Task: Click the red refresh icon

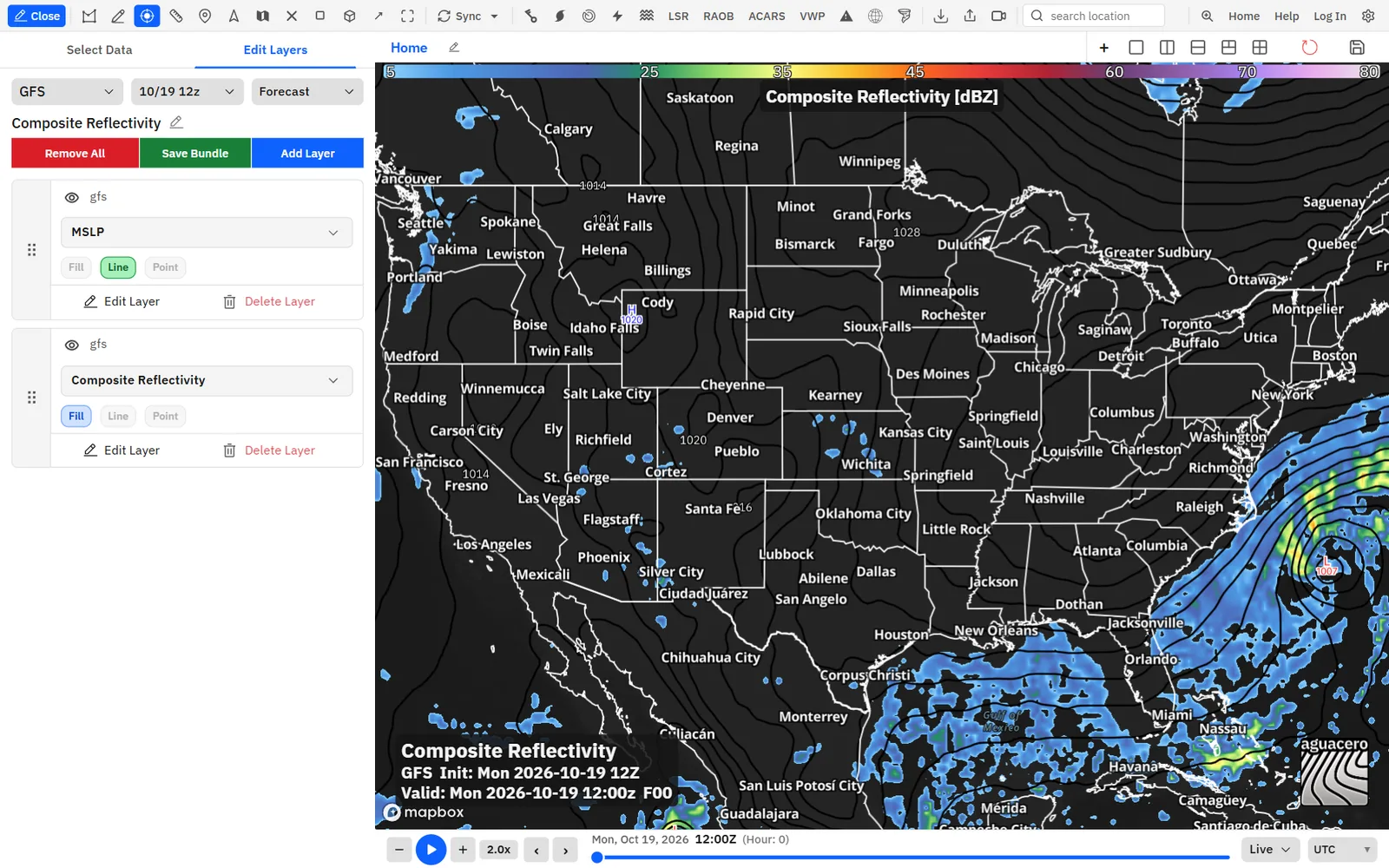Action: pos(1309,48)
